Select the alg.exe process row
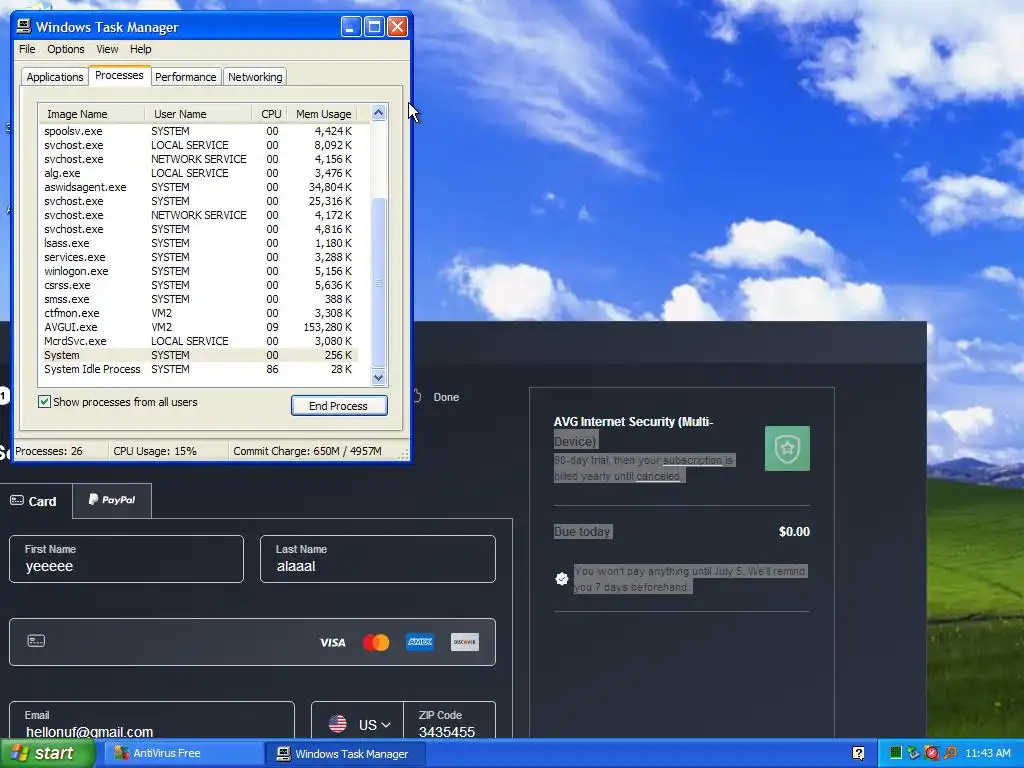 [198, 173]
